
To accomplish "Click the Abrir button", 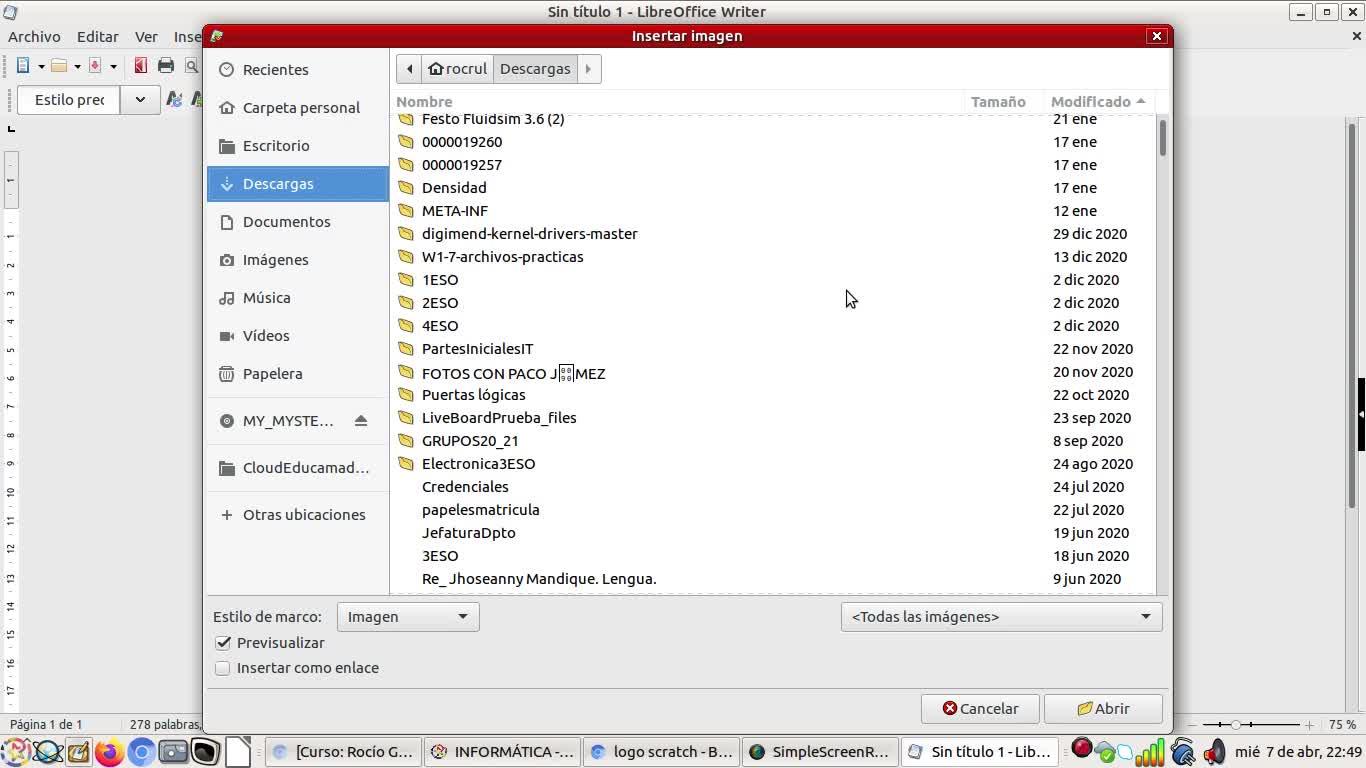I will tap(1103, 709).
